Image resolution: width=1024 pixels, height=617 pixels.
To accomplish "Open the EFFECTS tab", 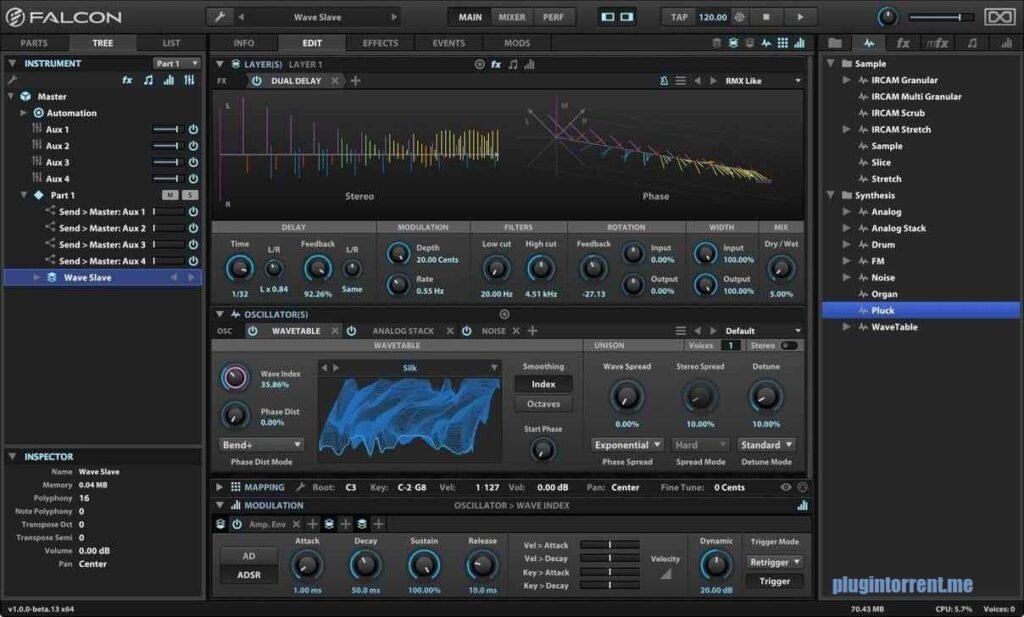I will pyautogui.click(x=380, y=43).
